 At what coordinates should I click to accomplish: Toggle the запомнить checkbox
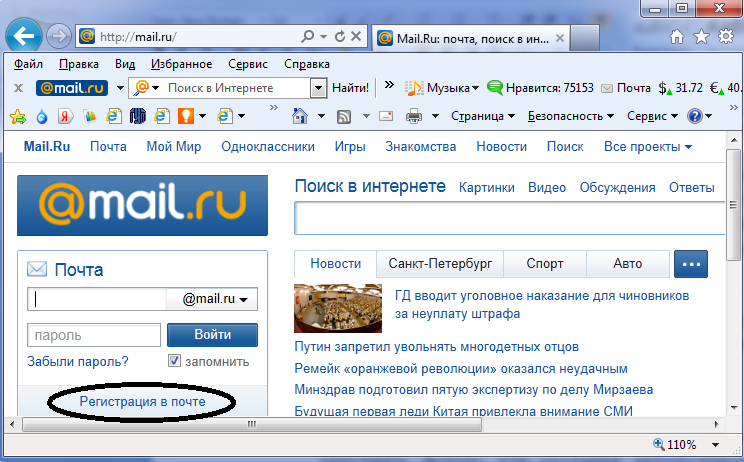click(174, 361)
